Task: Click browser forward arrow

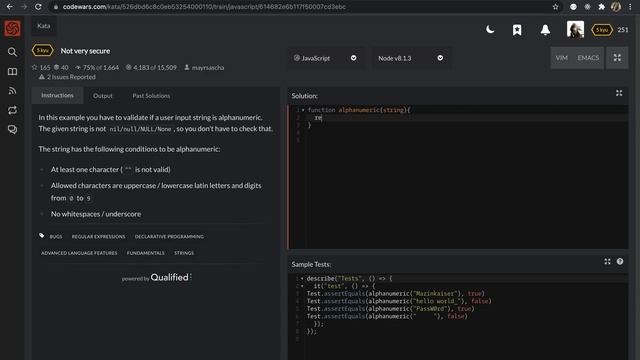Action: [24, 7]
